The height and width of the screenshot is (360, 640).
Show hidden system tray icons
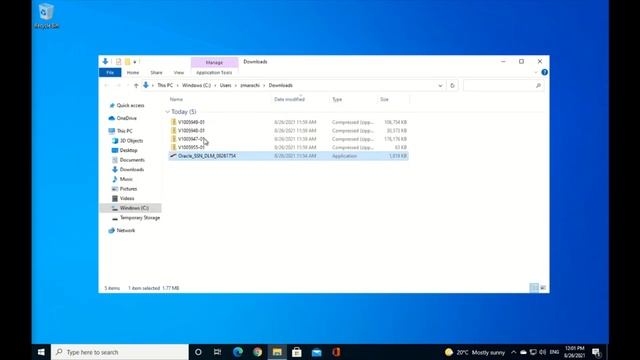coord(513,352)
